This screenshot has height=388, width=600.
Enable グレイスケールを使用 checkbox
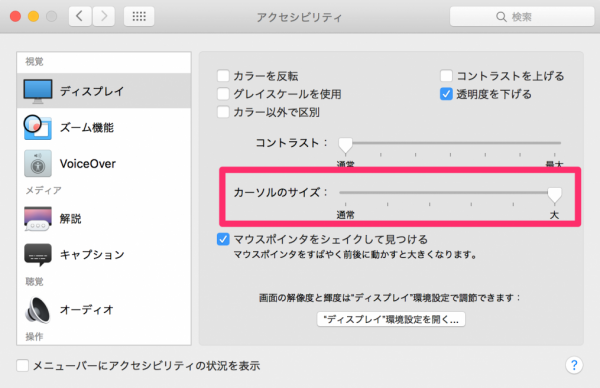click(223, 94)
